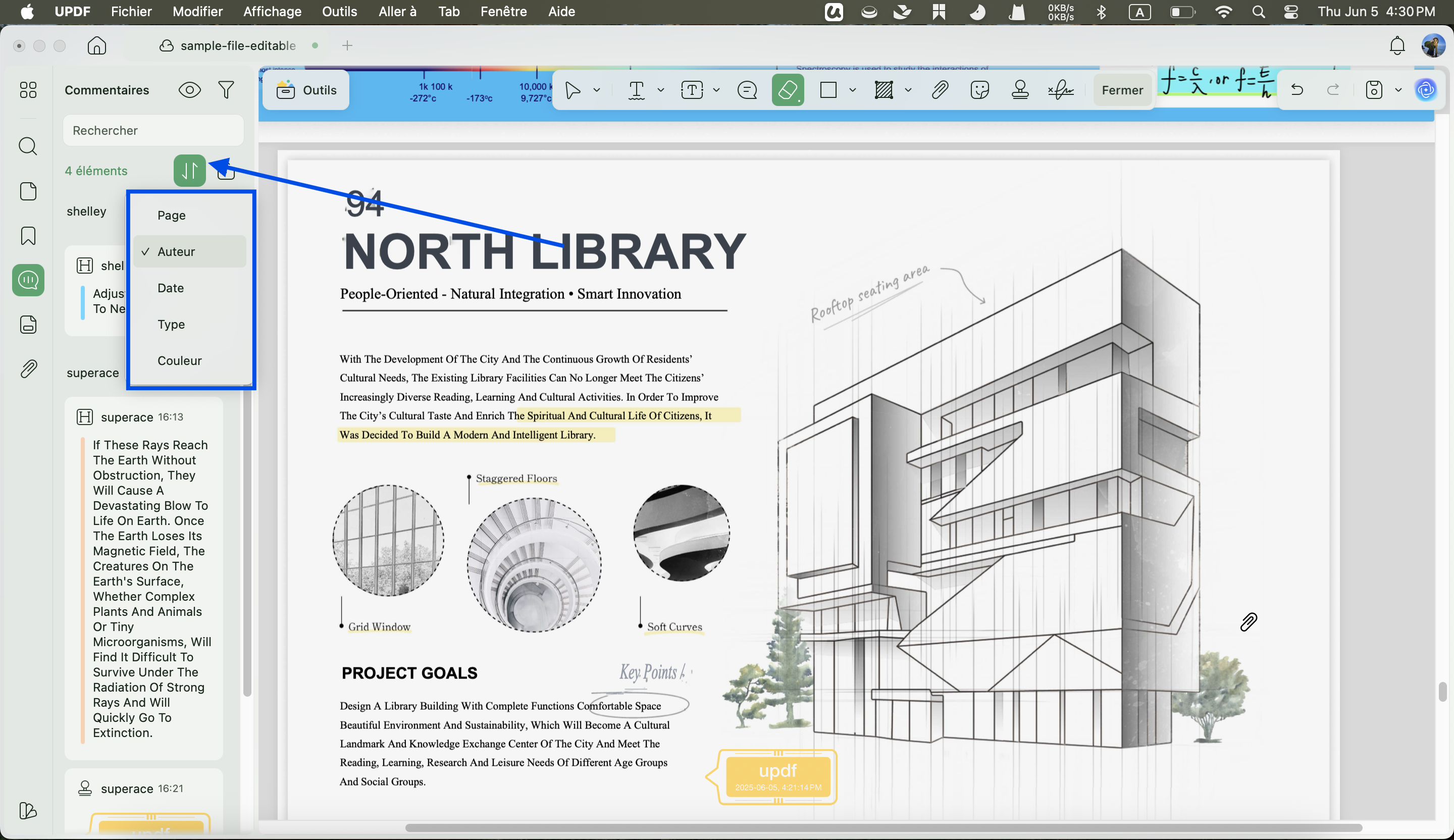Open the Outils tools button
The height and width of the screenshot is (840, 1454).
tap(306, 90)
